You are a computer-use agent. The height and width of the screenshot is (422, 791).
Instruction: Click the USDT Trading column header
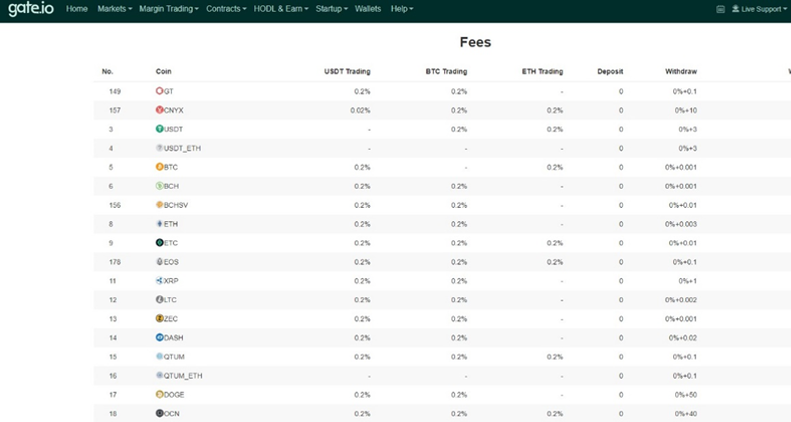tap(347, 72)
